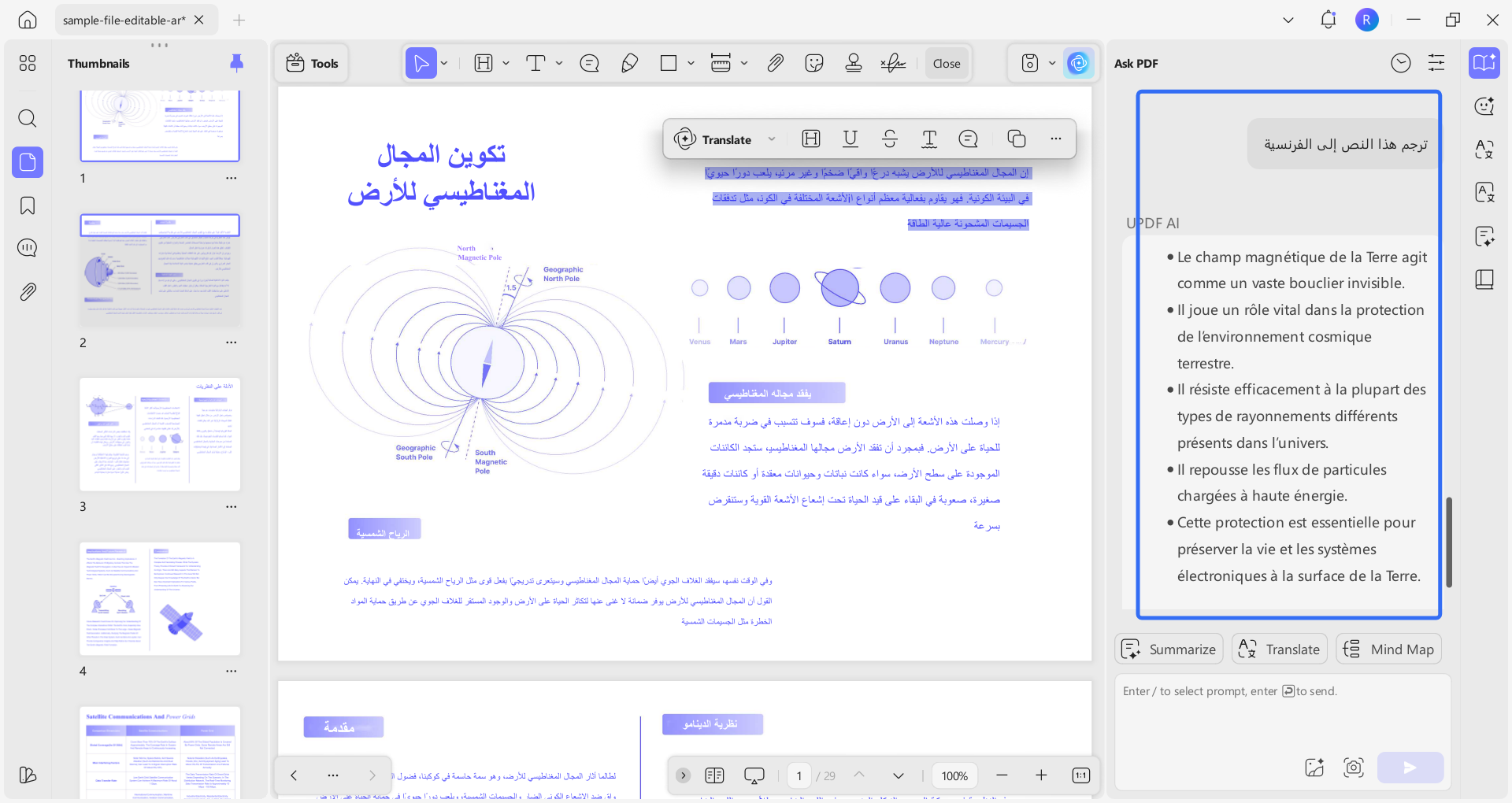Open the search panel in left sidebar

[28, 119]
